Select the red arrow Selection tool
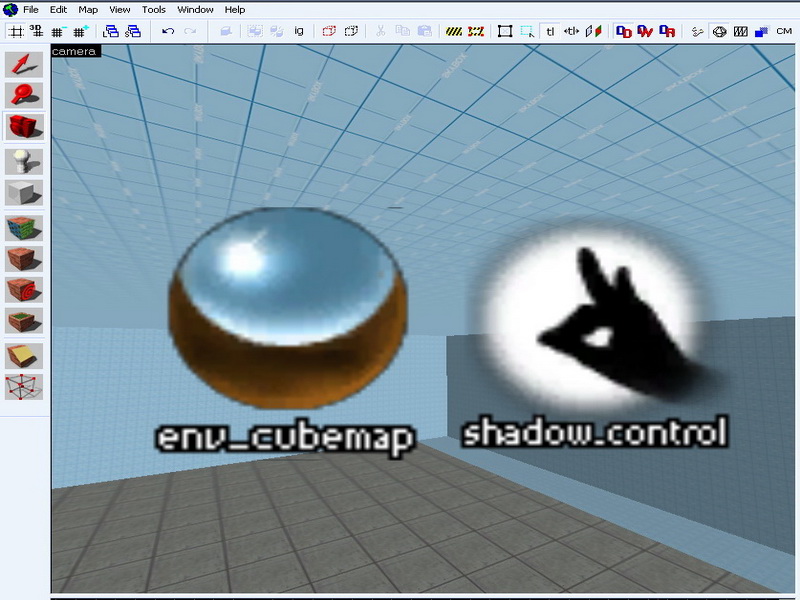This screenshot has height=600, width=800. pyautogui.click(x=24, y=65)
